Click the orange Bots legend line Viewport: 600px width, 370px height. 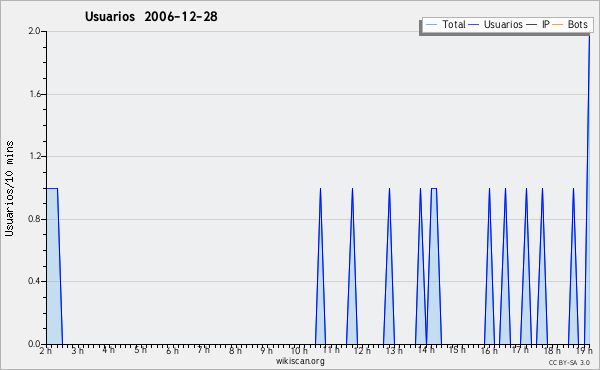point(558,25)
